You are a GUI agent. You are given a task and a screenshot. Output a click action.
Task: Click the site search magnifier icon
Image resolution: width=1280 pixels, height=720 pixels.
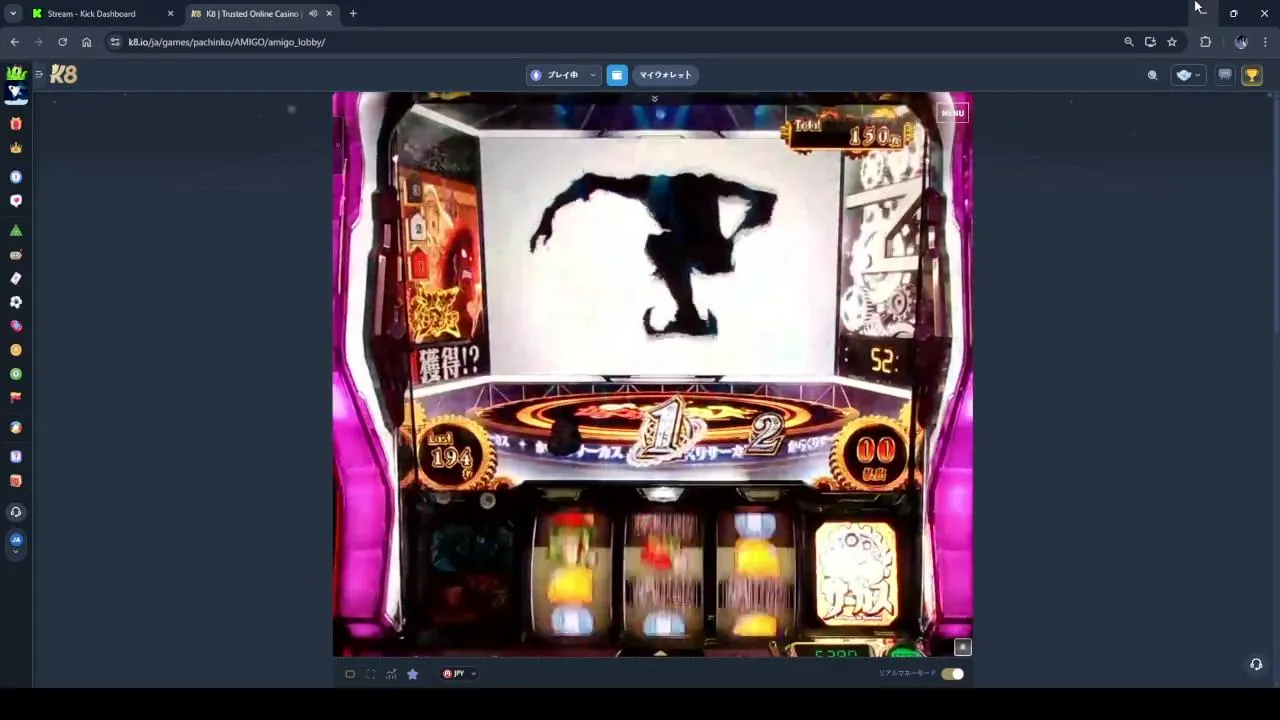1152,75
